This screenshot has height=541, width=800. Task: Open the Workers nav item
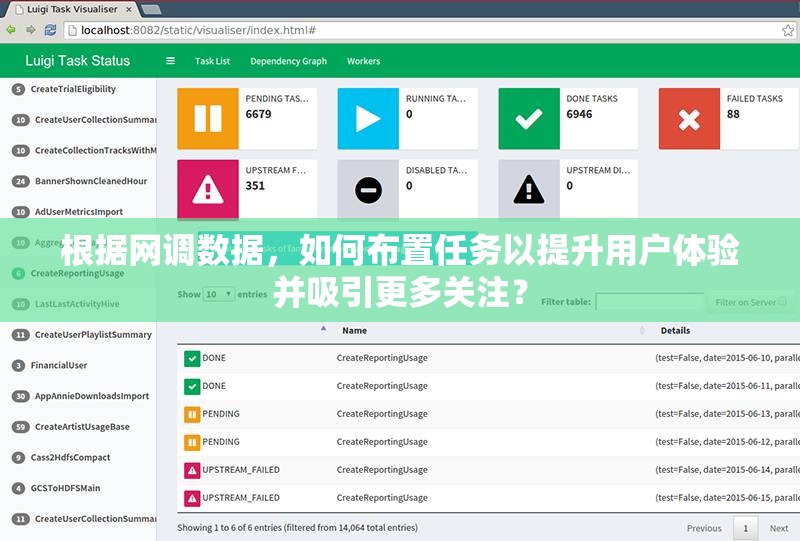coord(363,61)
